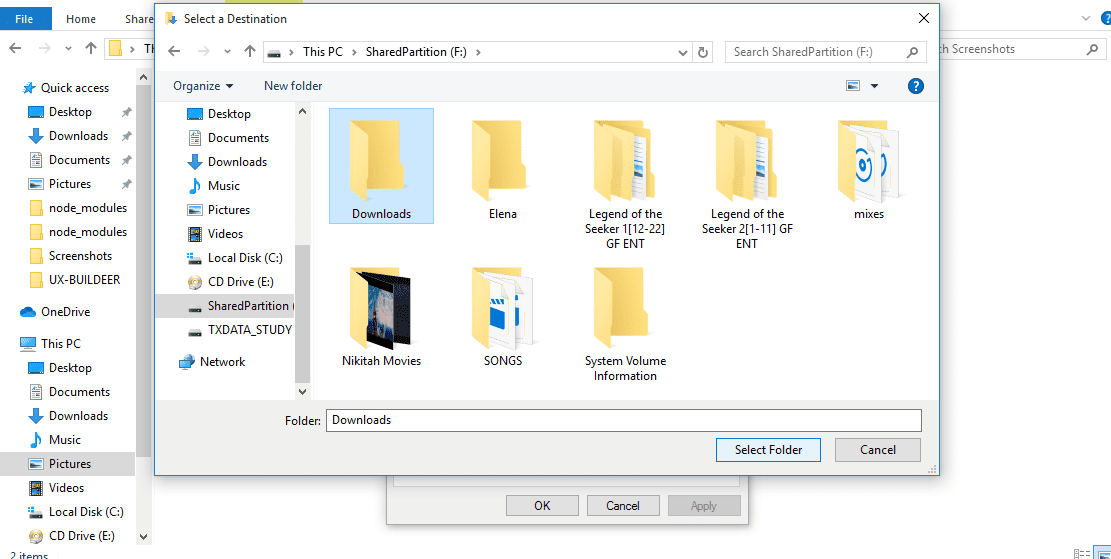Select pinned Desktop in Explorer Quick access
1111x559 pixels.
pos(70,112)
